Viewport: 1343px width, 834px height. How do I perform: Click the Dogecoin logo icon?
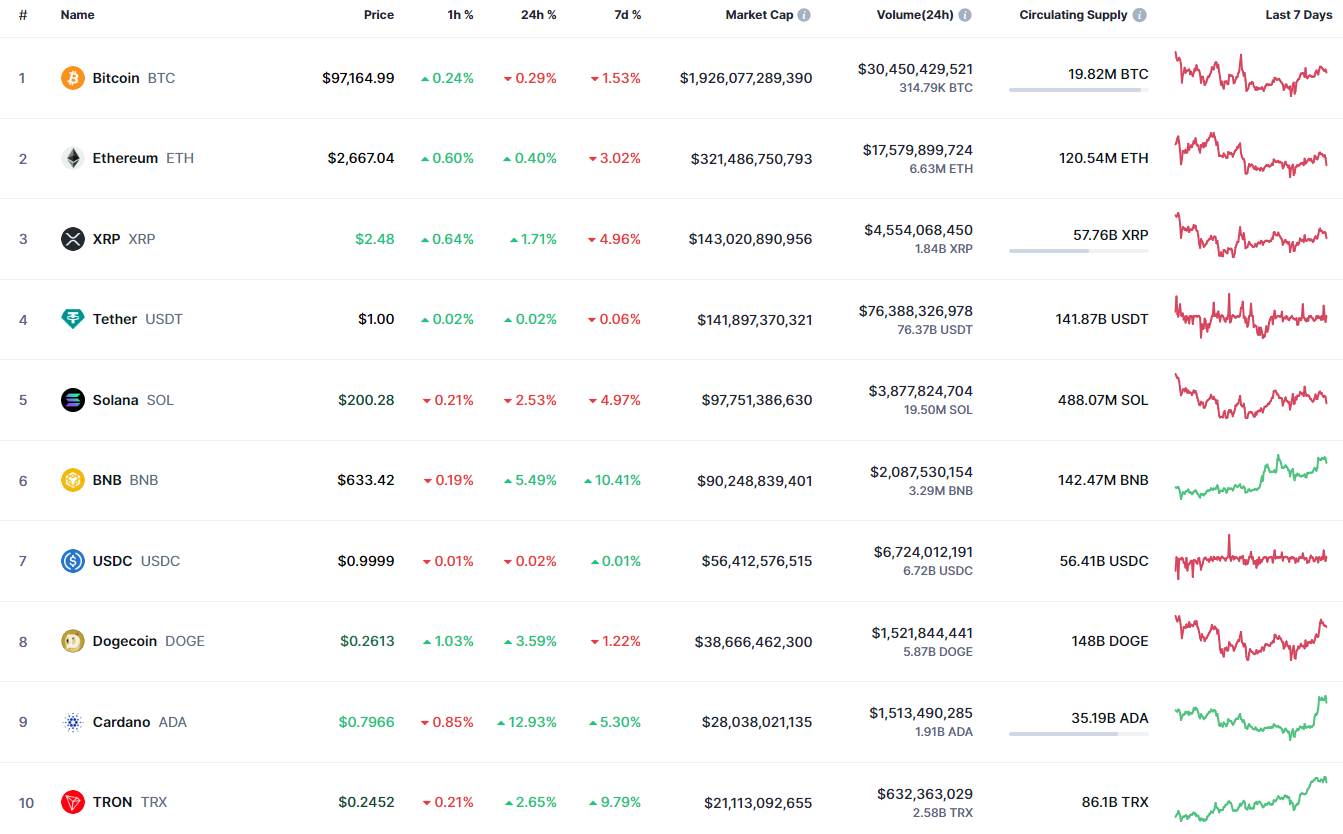[x=73, y=641]
